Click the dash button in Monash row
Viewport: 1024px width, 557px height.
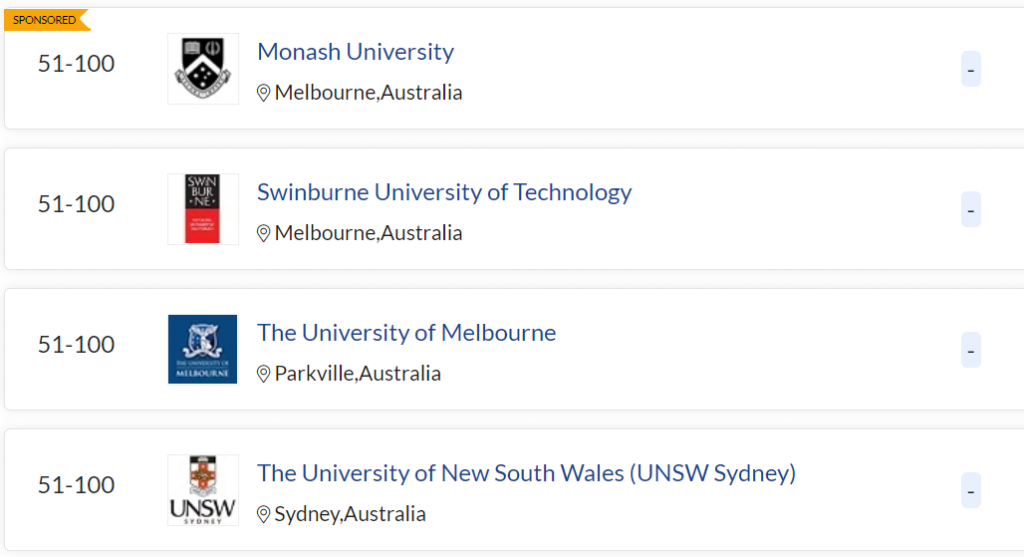coord(970,70)
